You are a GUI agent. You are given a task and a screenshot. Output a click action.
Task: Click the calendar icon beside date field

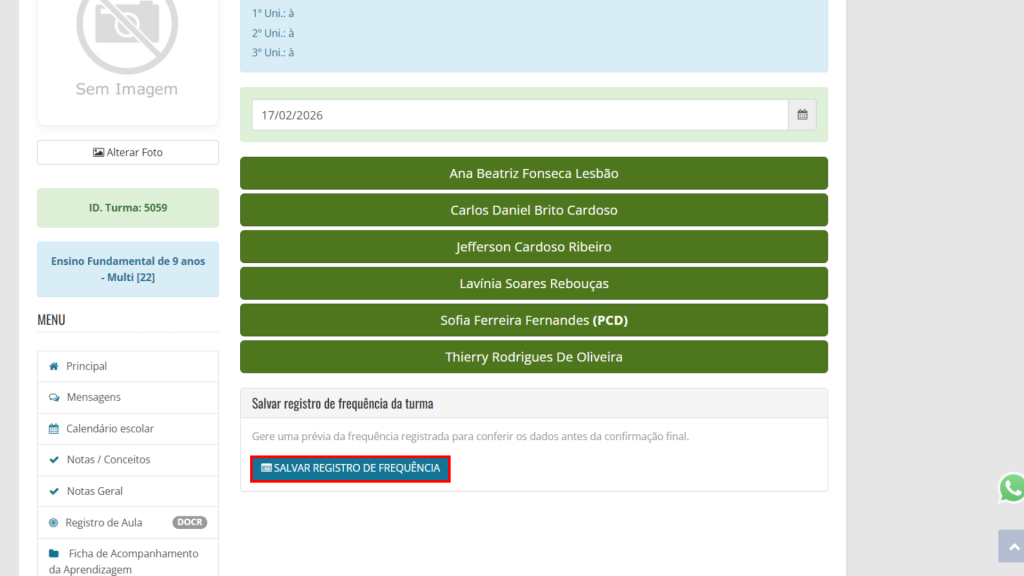click(802, 115)
